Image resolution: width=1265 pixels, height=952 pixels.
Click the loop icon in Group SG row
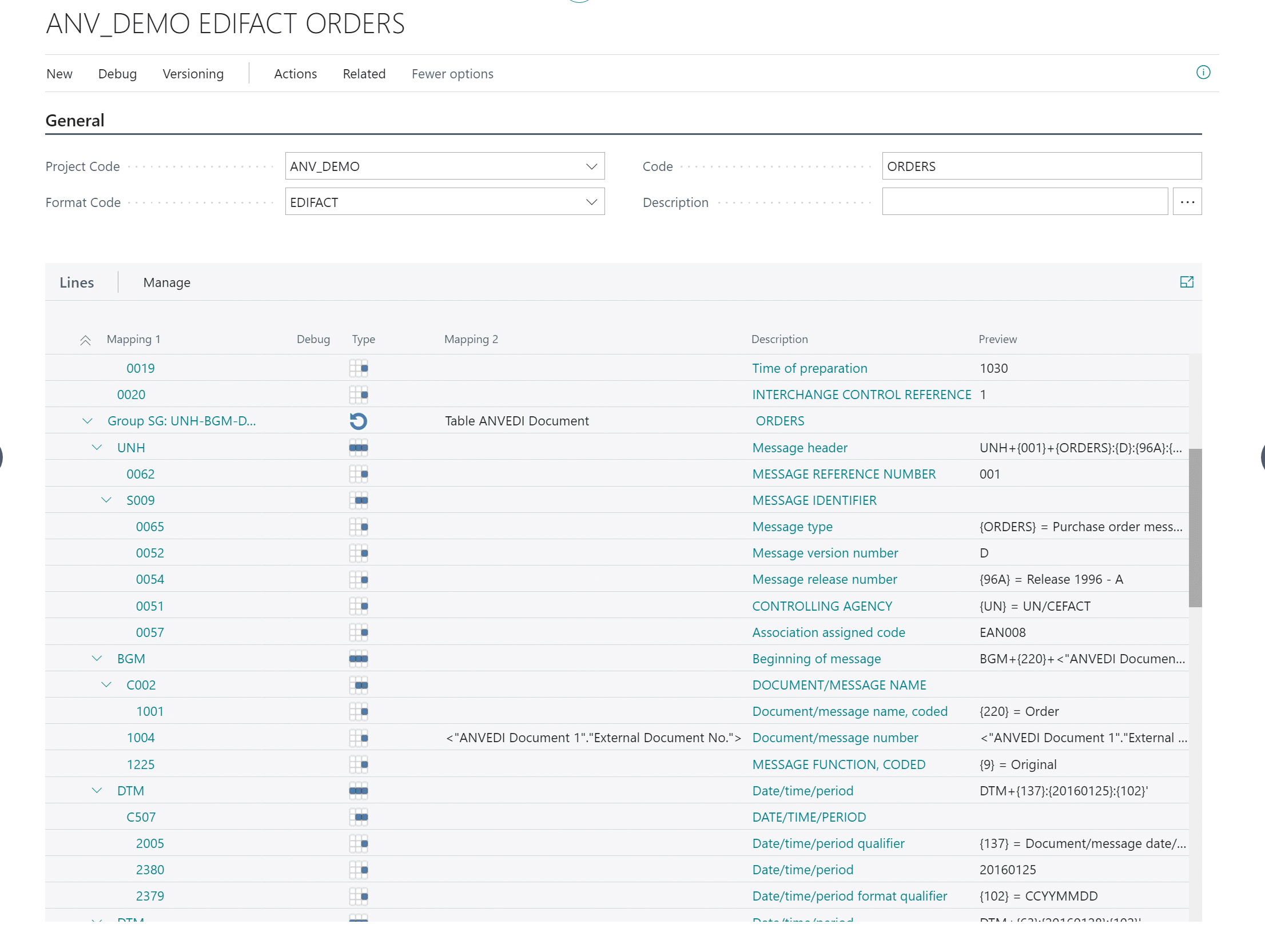(359, 421)
